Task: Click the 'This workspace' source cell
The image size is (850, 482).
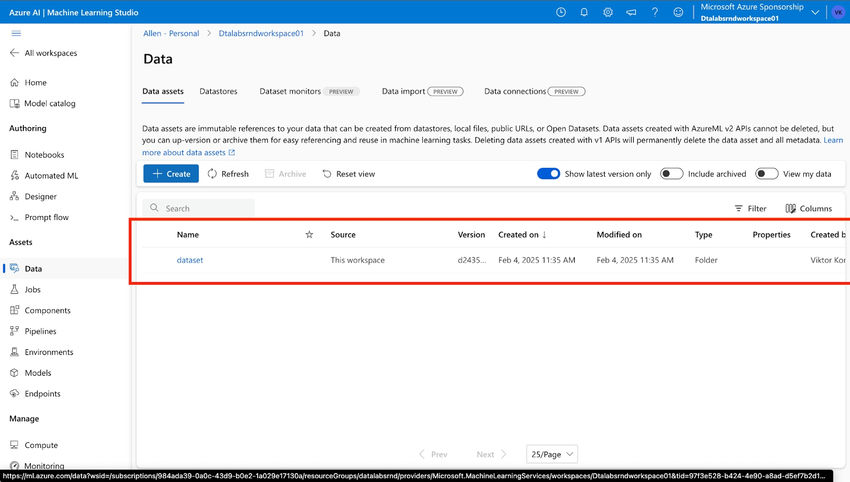Action: (357, 260)
